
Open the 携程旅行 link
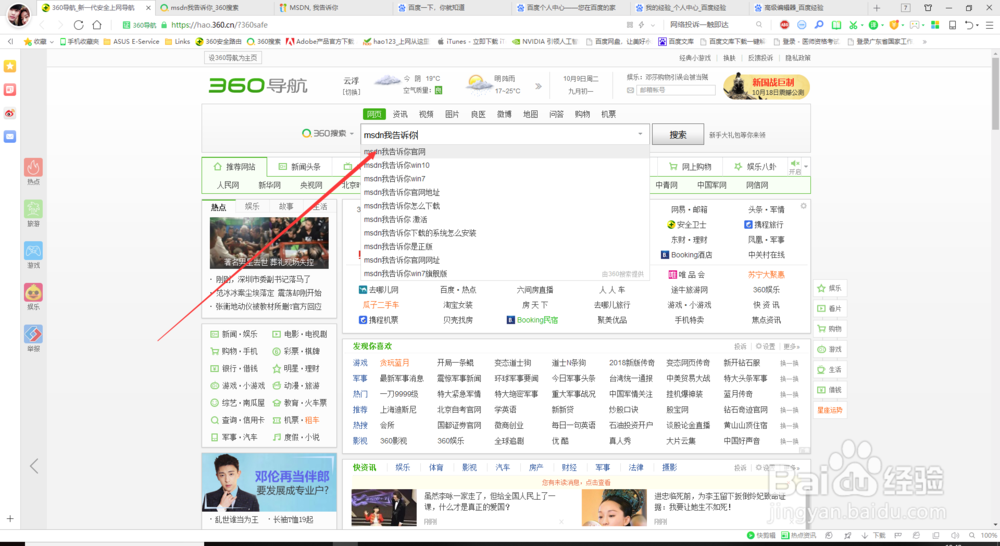(763, 225)
